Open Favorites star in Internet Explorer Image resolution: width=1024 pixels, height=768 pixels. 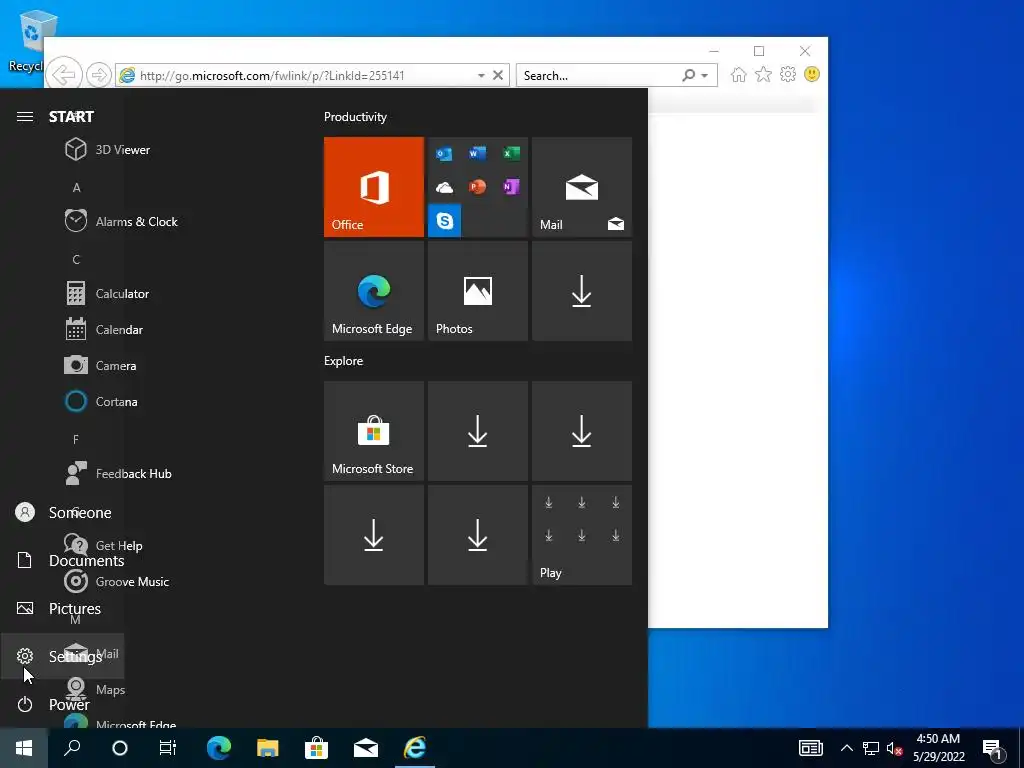[x=763, y=74]
